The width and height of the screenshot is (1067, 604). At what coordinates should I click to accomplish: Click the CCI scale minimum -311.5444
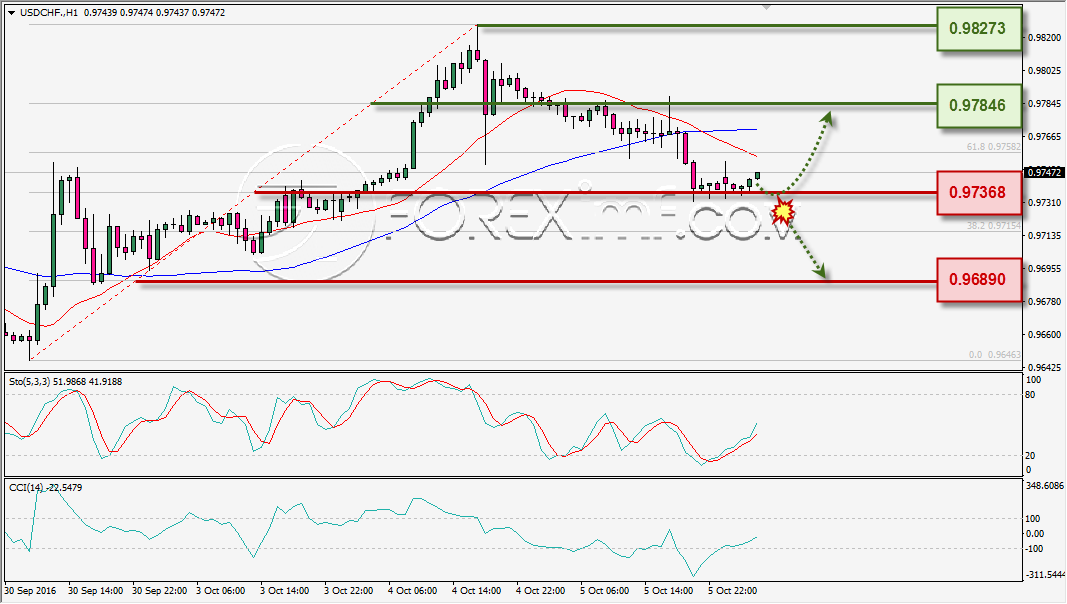click(x=1045, y=575)
